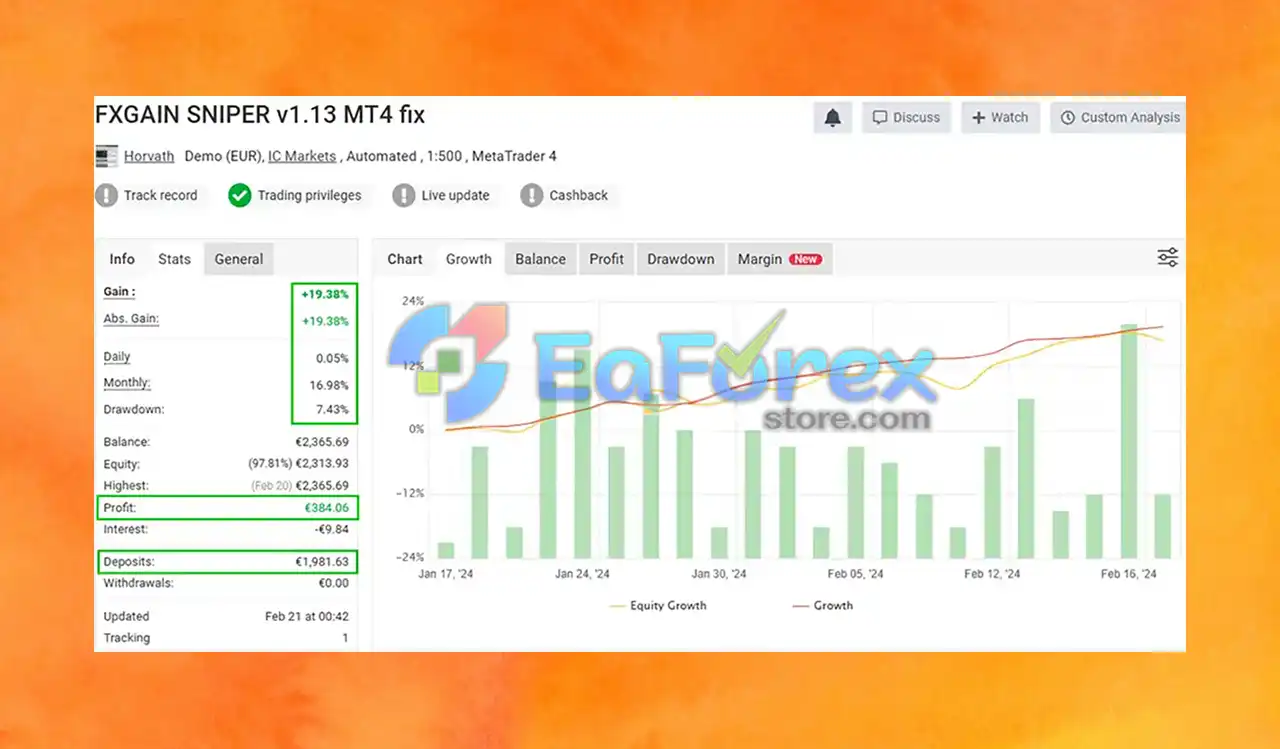This screenshot has width=1280, height=749.
Task: Show the Drawdown chart tab
Action: (x=681, y=259)
